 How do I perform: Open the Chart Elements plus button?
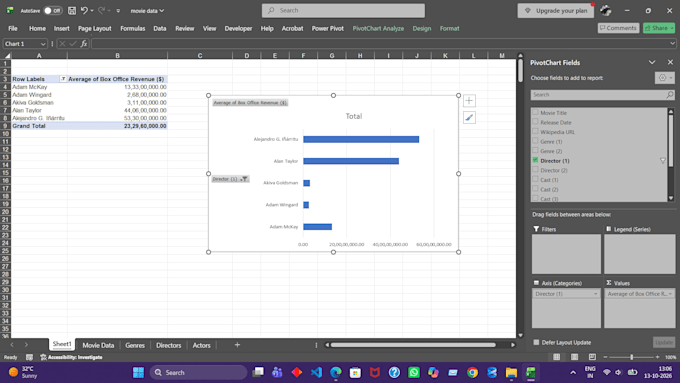[469, 101]
